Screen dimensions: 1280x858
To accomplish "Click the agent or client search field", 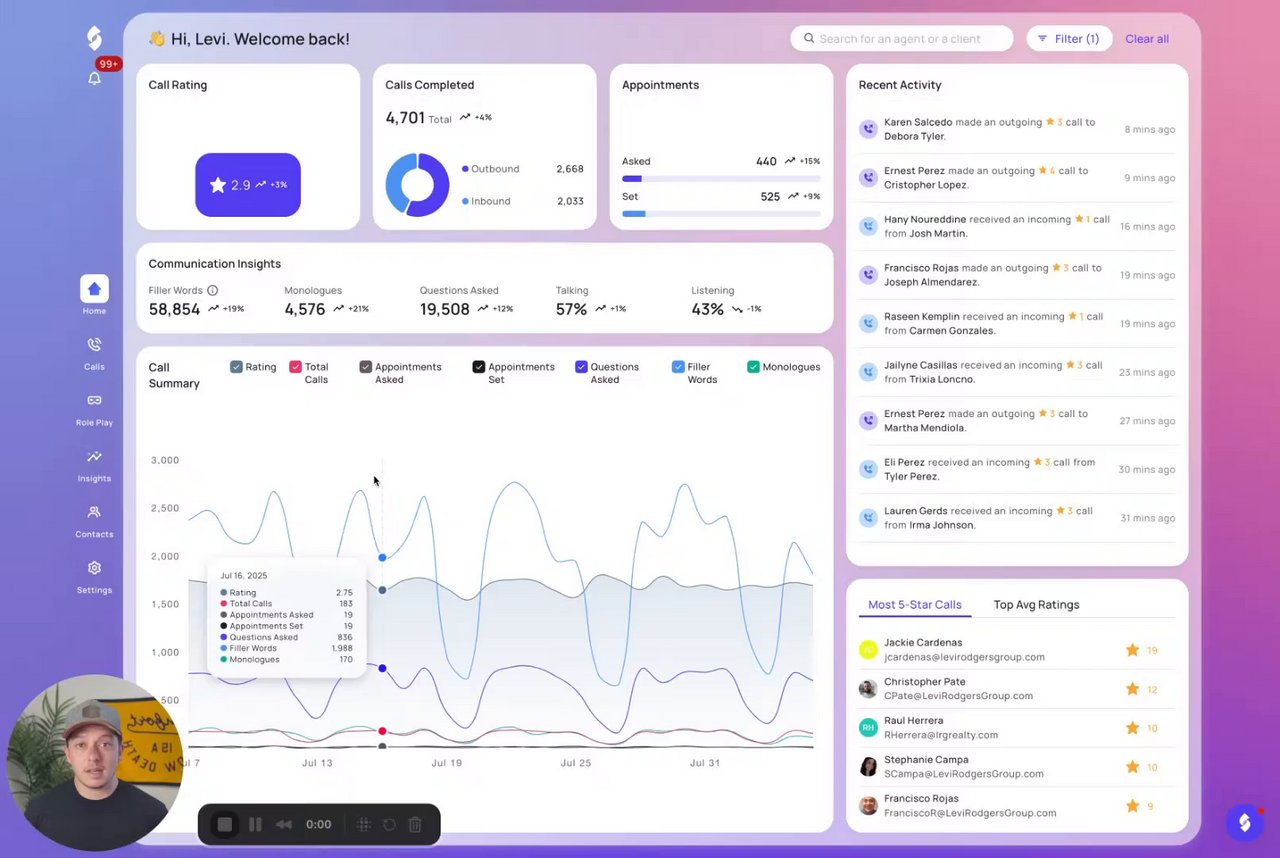I will pos(901,39).
